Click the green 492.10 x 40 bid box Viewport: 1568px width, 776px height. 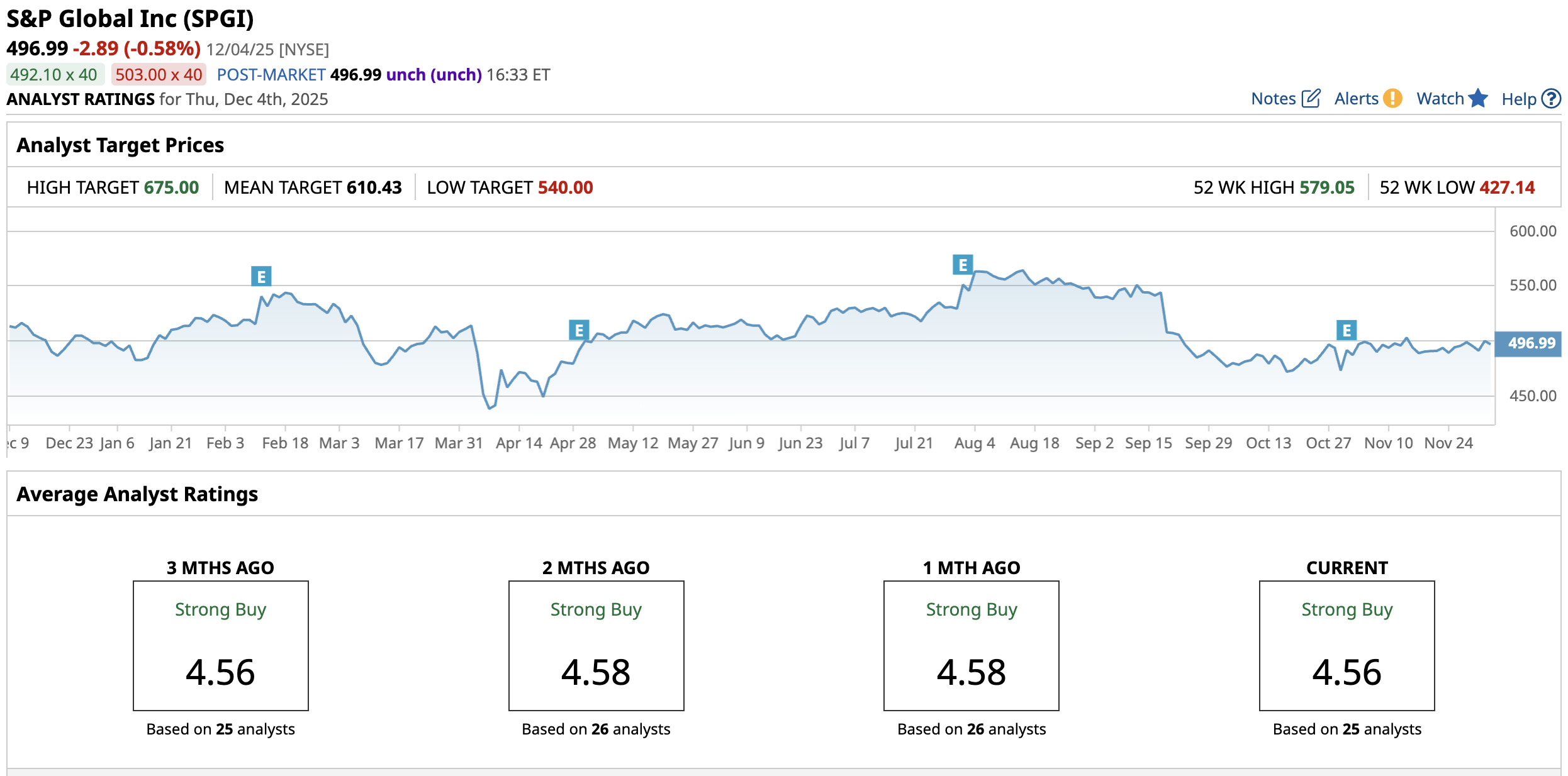point(54,75)
